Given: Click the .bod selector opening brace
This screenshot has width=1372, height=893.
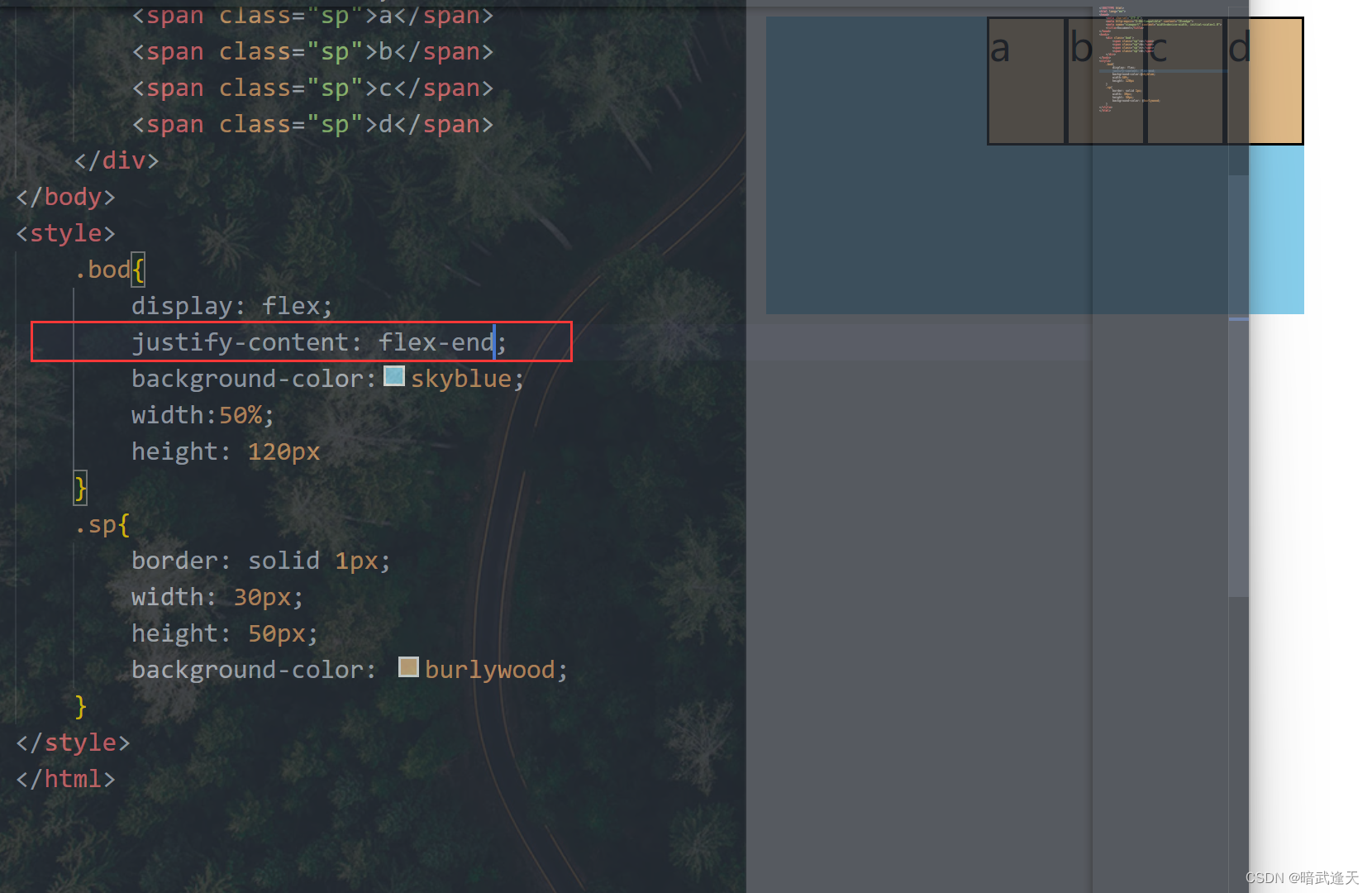Looking at the screenshot, I should tap(138, 270).
